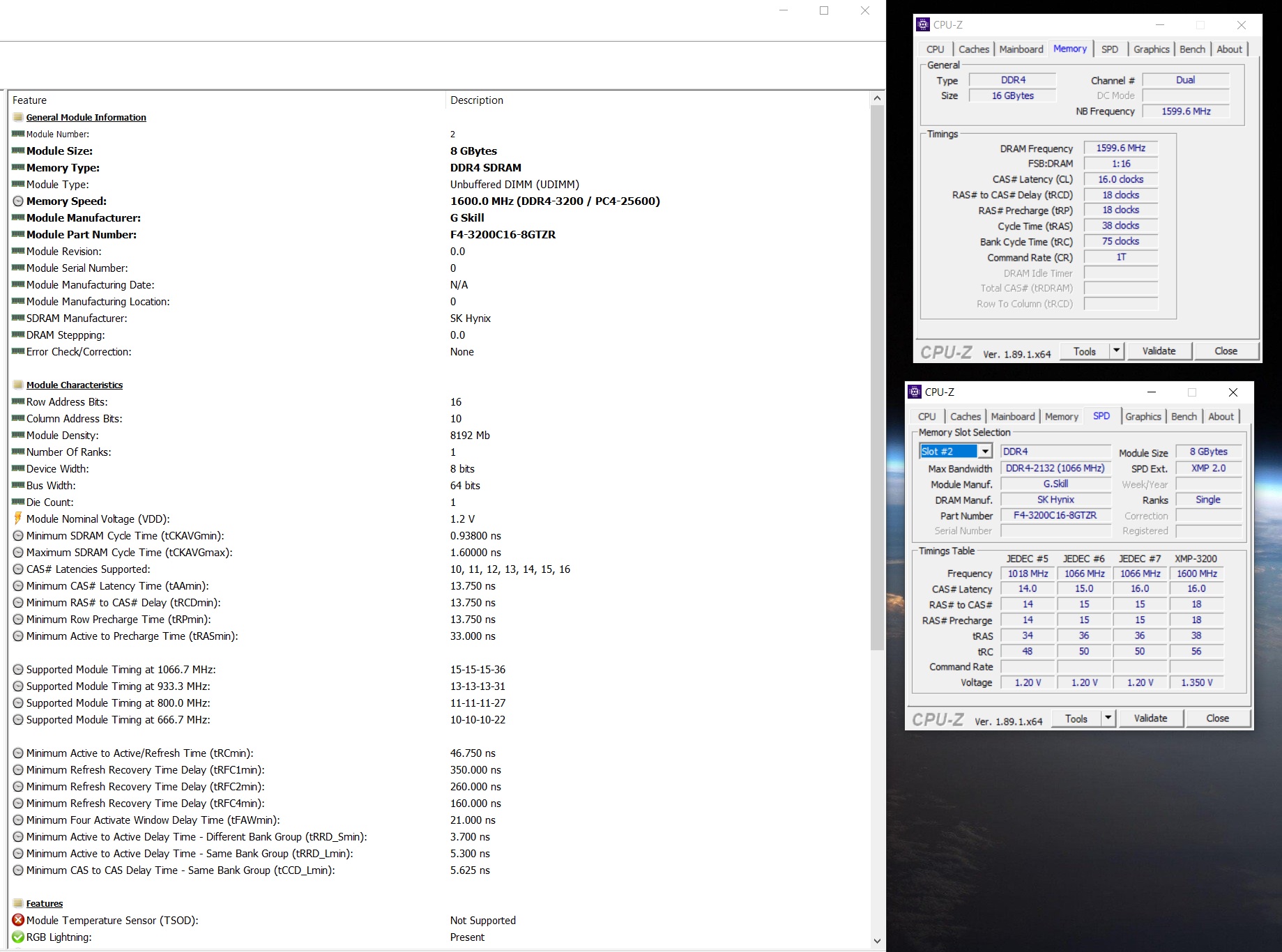The height and width of the screenshot is (952, 1282).
Task: Click the clock icon beside tRASmin row
Action: tap(18, 636)
